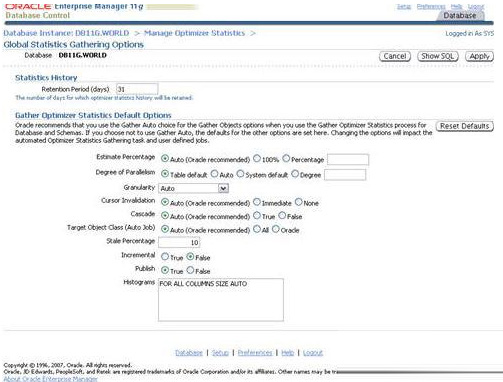This screenshot has width=503, height=382.
Task: Click Logout link in top header
Action: coord(476,6)
